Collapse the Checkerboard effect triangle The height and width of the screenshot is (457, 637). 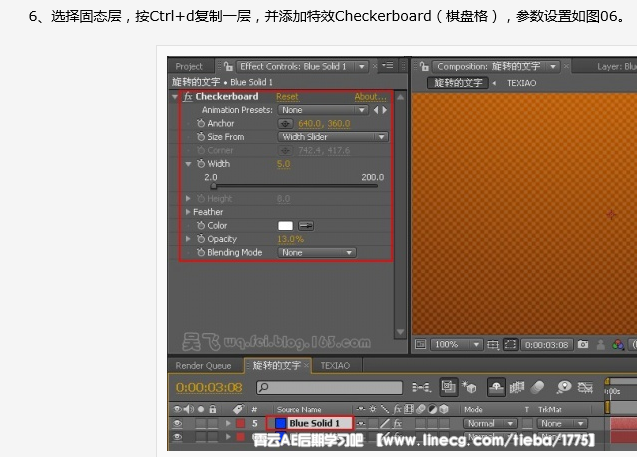pos(175,97)
